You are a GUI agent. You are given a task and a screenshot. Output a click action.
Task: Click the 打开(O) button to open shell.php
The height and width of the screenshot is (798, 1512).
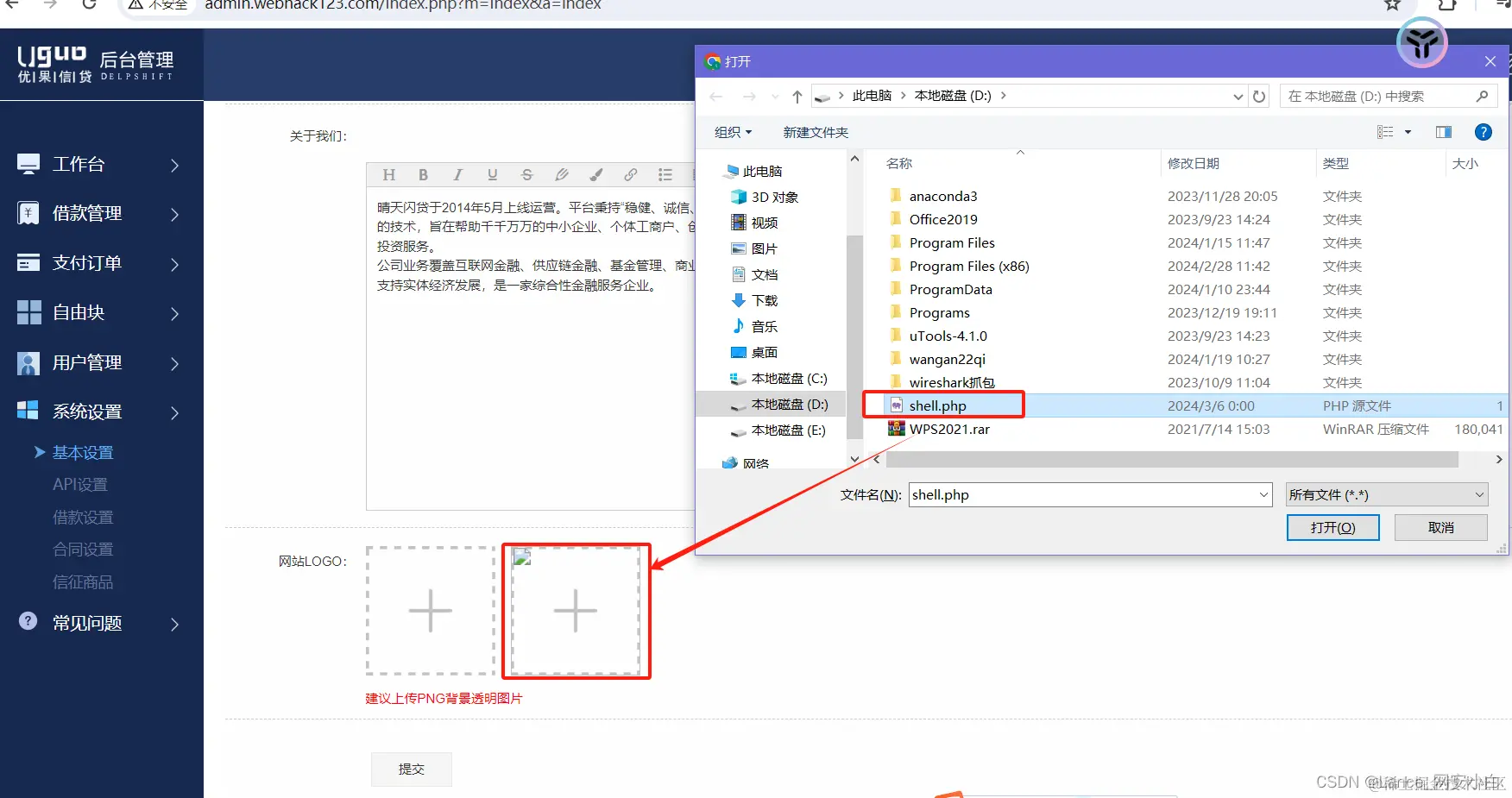[x=1332, y=527]
